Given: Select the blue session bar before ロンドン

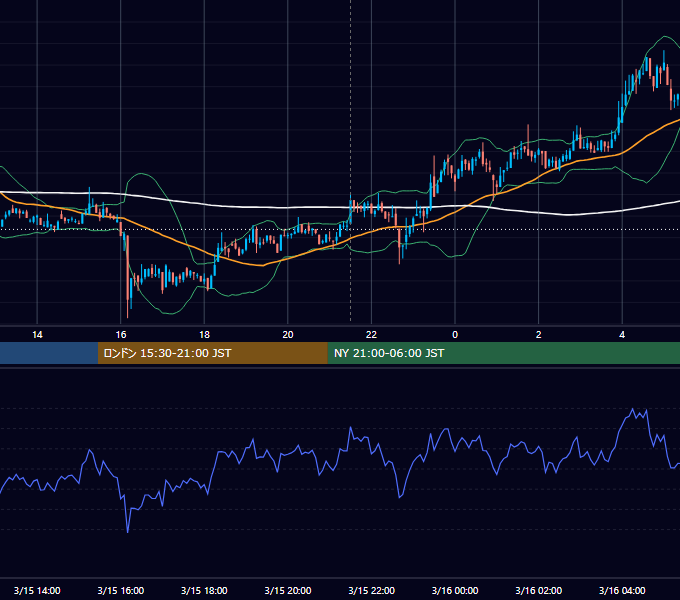Looking at the screenshot, I should pyautogui.click(x=49, y=353).
